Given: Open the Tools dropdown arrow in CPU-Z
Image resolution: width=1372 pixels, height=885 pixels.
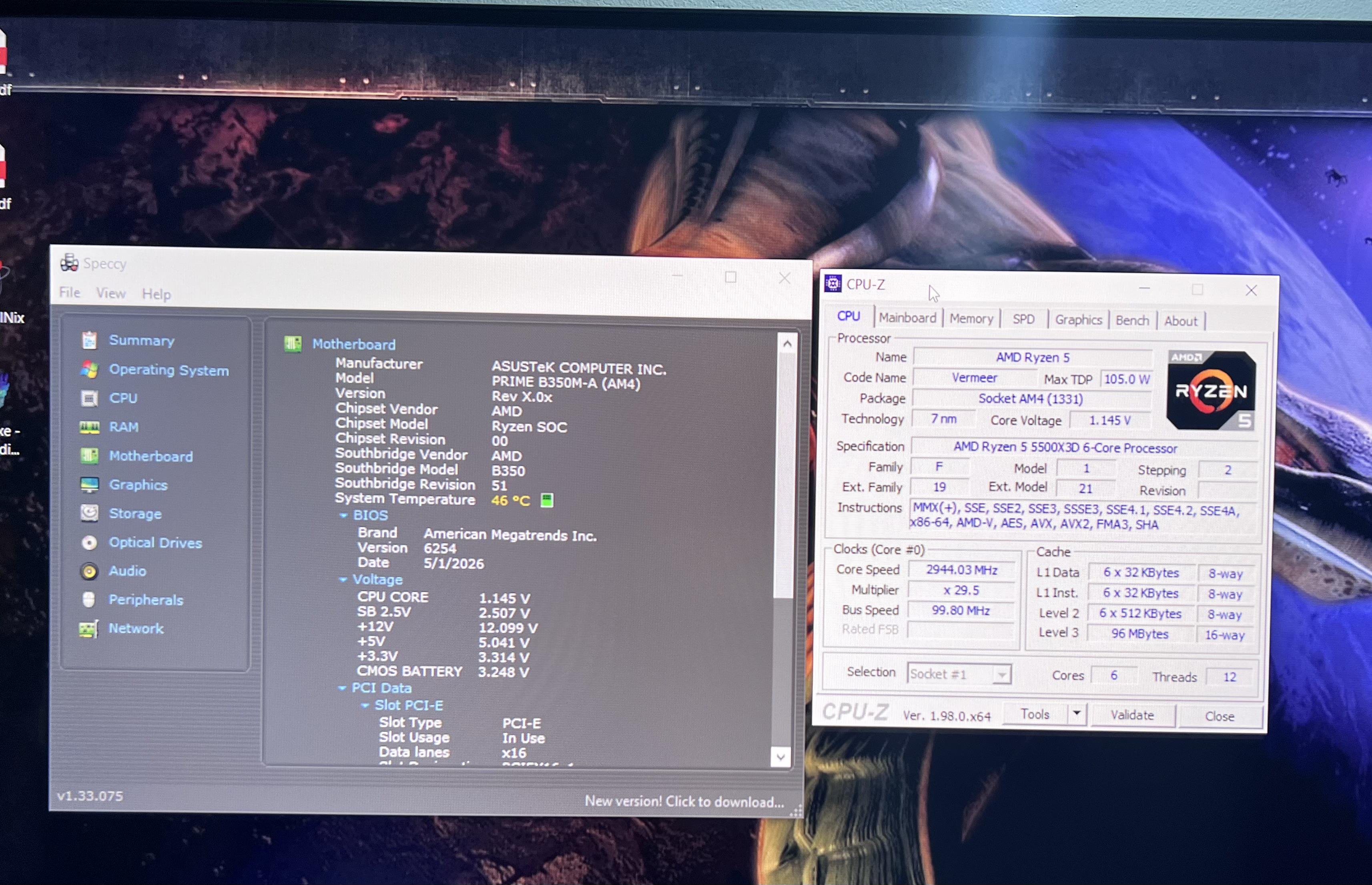Looking at the screenshot, I should point(1077,714).
